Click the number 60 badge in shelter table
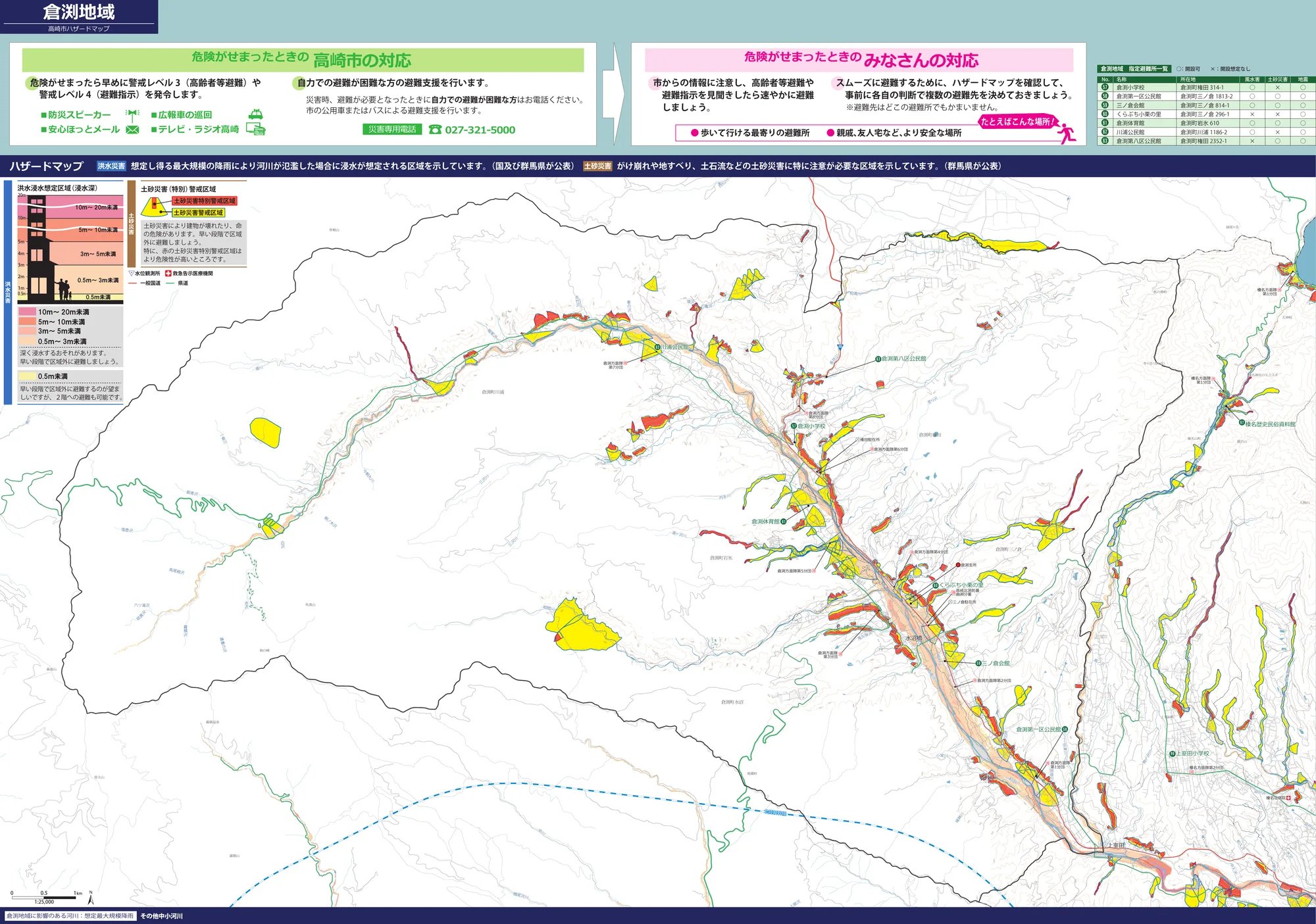The width and height of the screenshot is (1316, 924). (x=1105, y=114)
